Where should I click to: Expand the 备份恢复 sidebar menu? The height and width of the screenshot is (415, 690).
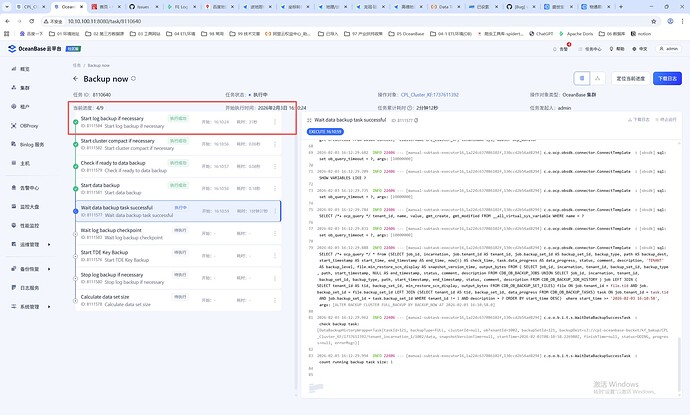click(x=30, y=269)
